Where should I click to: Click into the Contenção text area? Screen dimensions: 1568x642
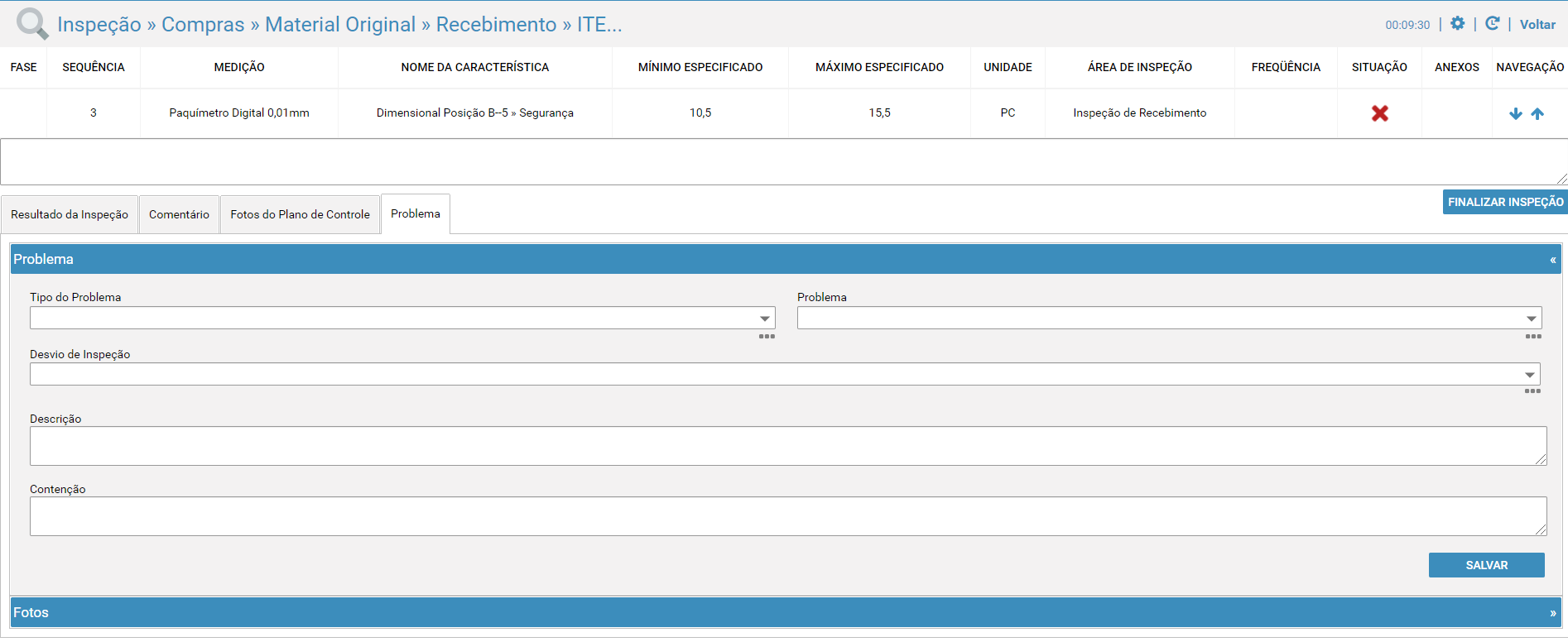(x=788, y=516)
